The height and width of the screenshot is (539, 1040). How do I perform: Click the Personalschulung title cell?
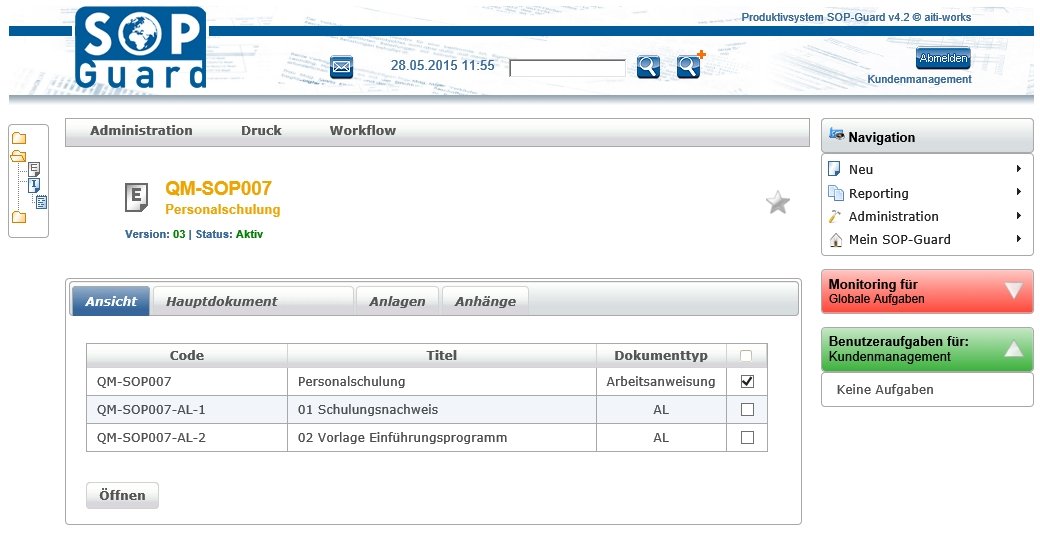pos(442,382)
